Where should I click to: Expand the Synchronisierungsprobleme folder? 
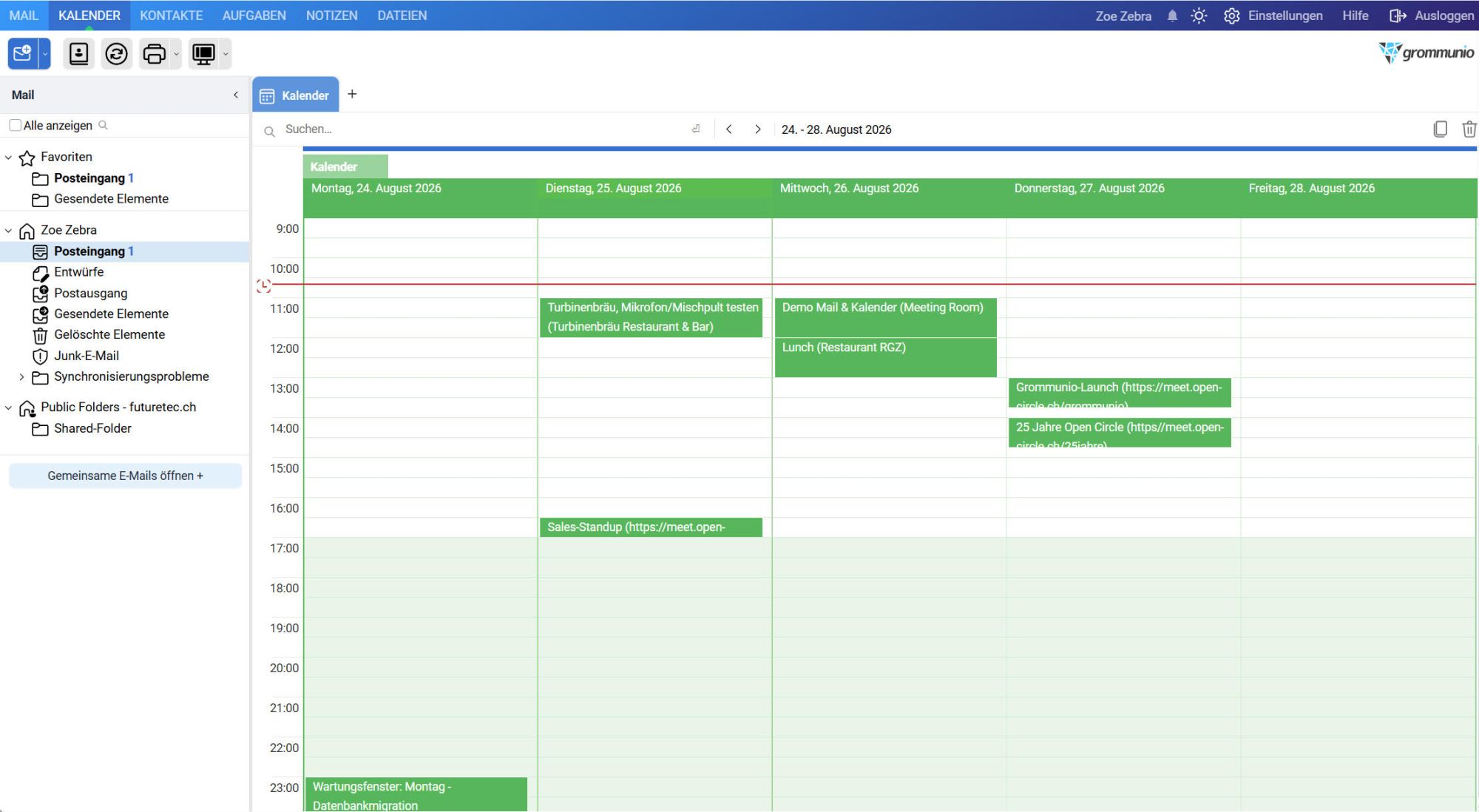pos(21,377)
